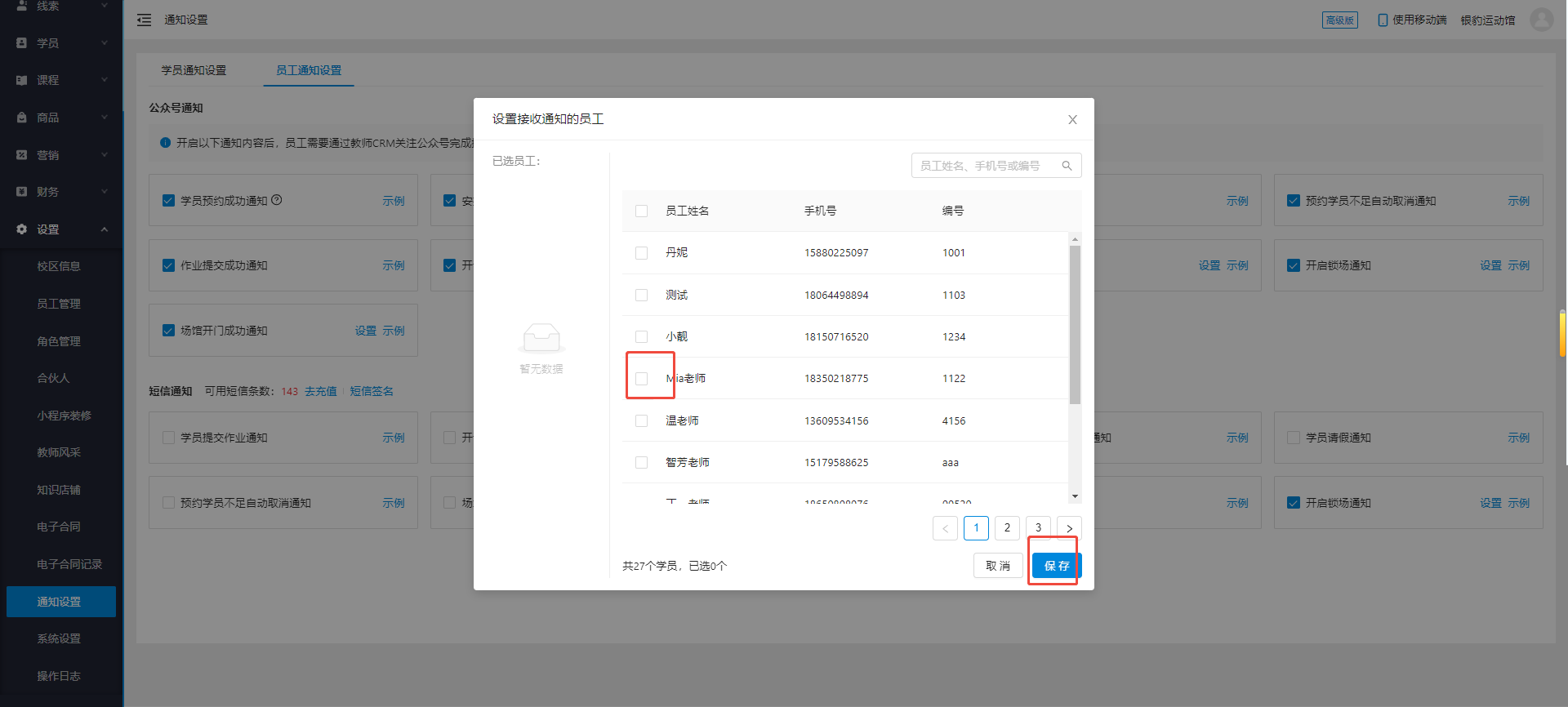Open 通知设置 in sidebar

coord(61,602)
